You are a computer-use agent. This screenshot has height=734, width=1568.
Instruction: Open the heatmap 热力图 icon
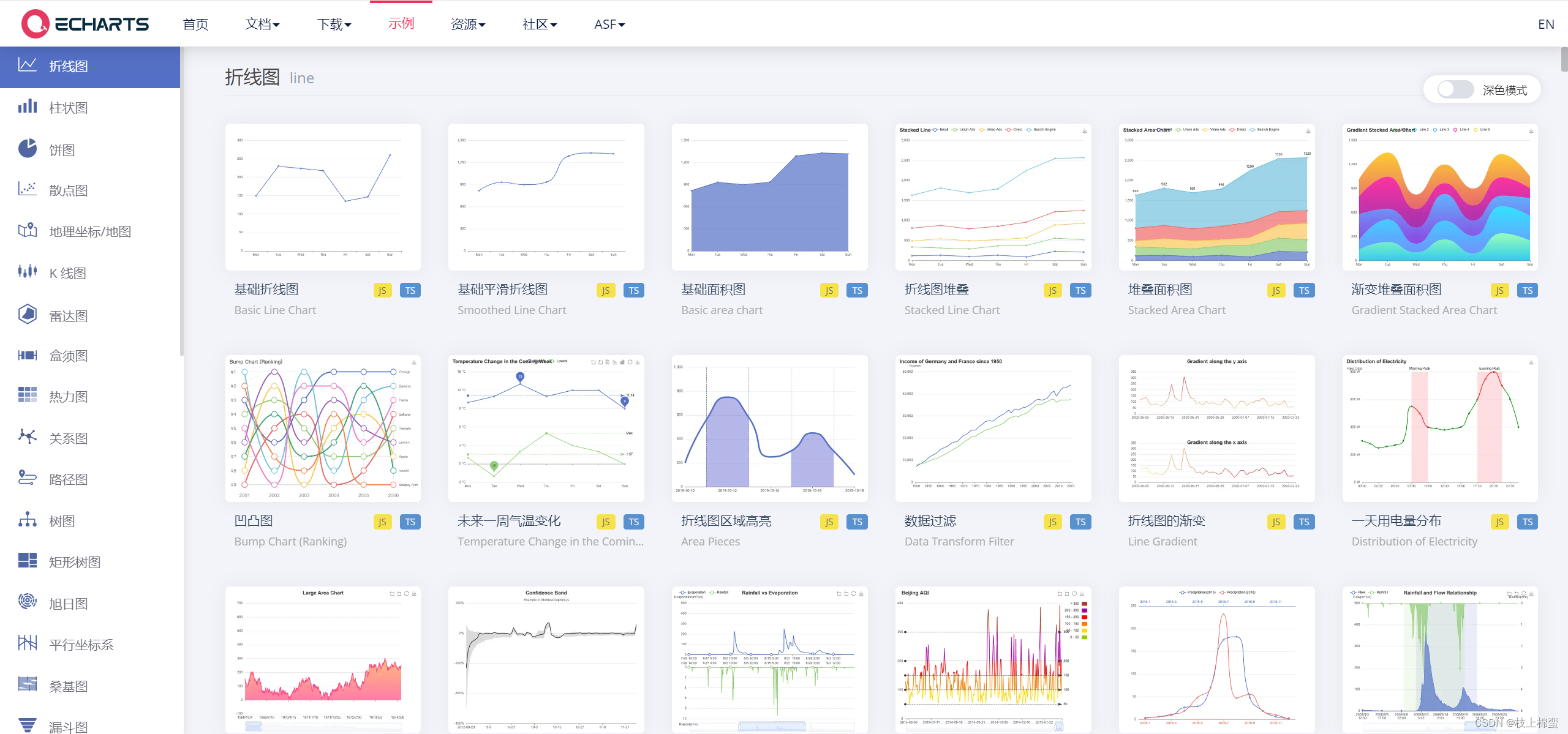click(x=27, y=395)
